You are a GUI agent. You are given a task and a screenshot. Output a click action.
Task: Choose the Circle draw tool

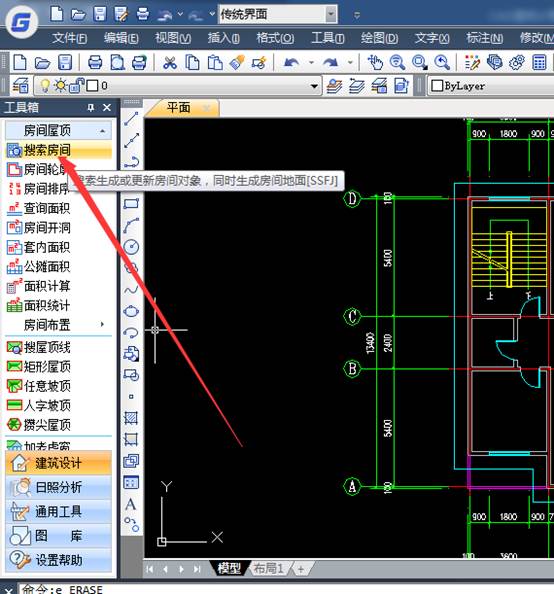[131, 247]
